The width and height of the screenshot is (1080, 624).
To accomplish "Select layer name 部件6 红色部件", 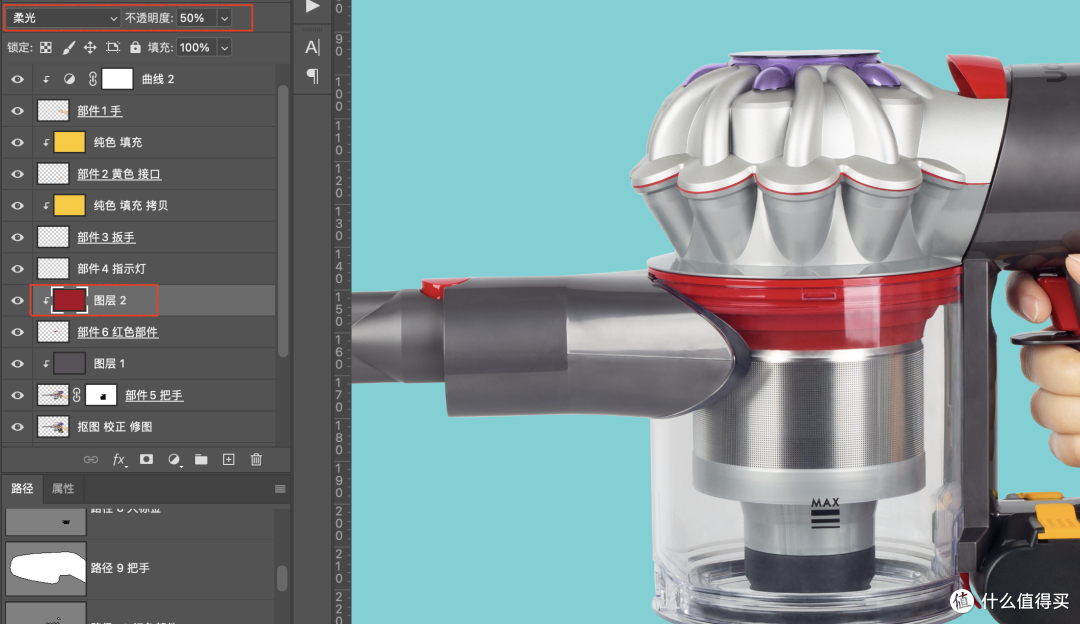I will pos(118,332).
